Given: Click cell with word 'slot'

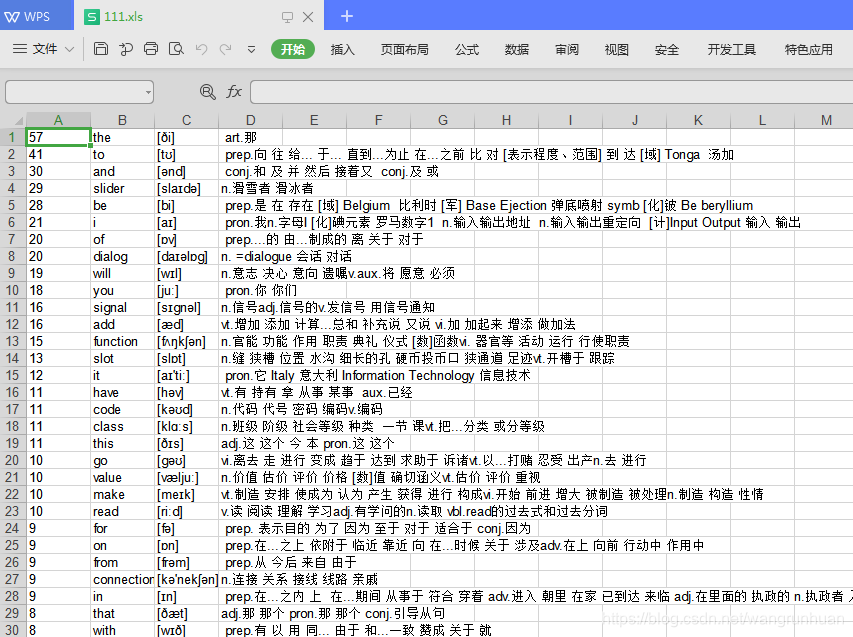Looking at the screenshot, I should click(122, 358).
